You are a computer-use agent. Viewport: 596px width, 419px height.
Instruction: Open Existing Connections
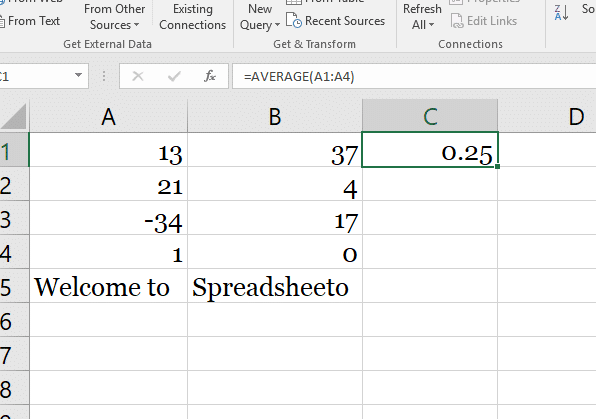click(x=192, y=17)
